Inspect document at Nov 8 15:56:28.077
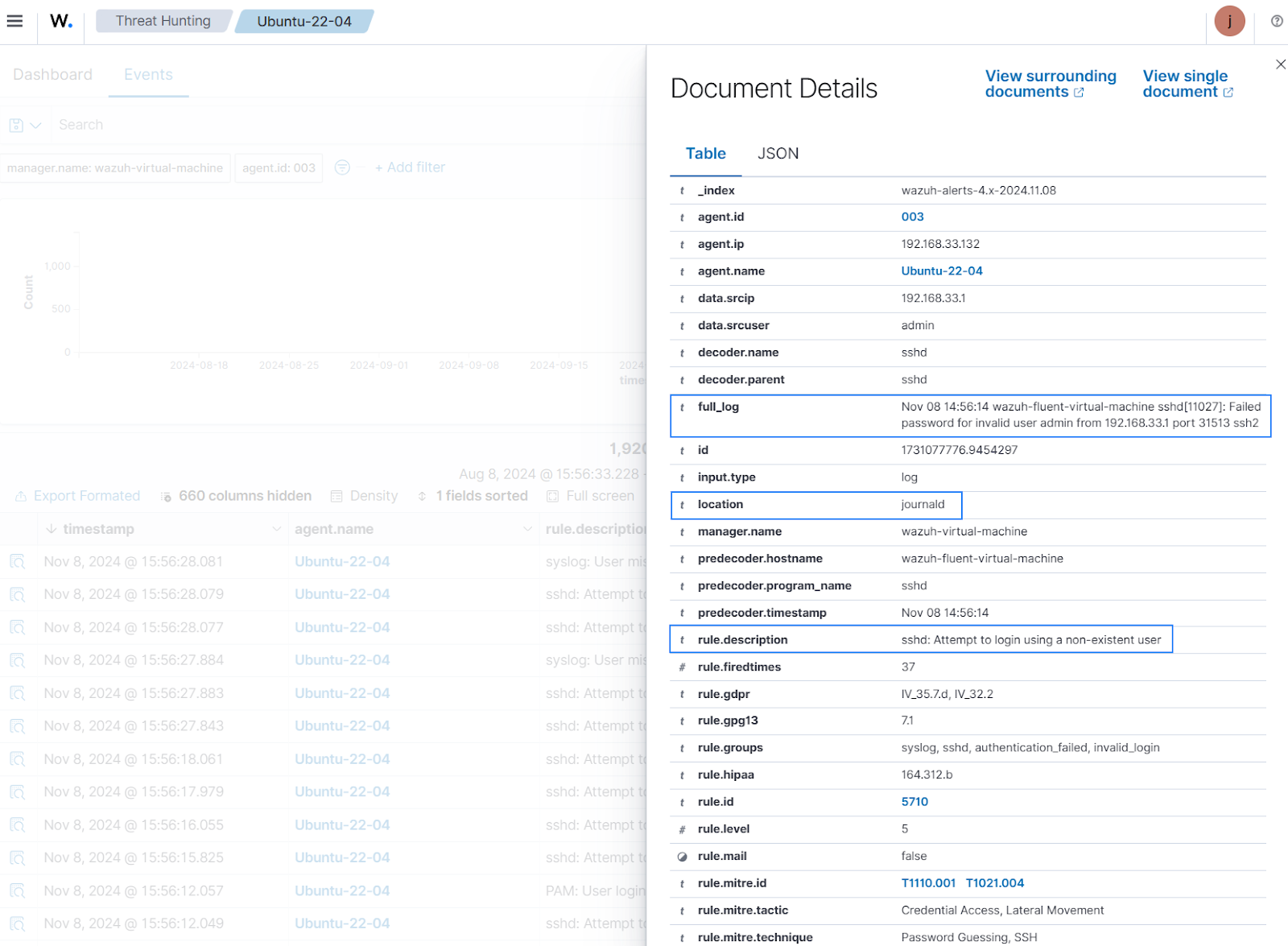This screenshot has width=1288, height=946. pos(17,627)
